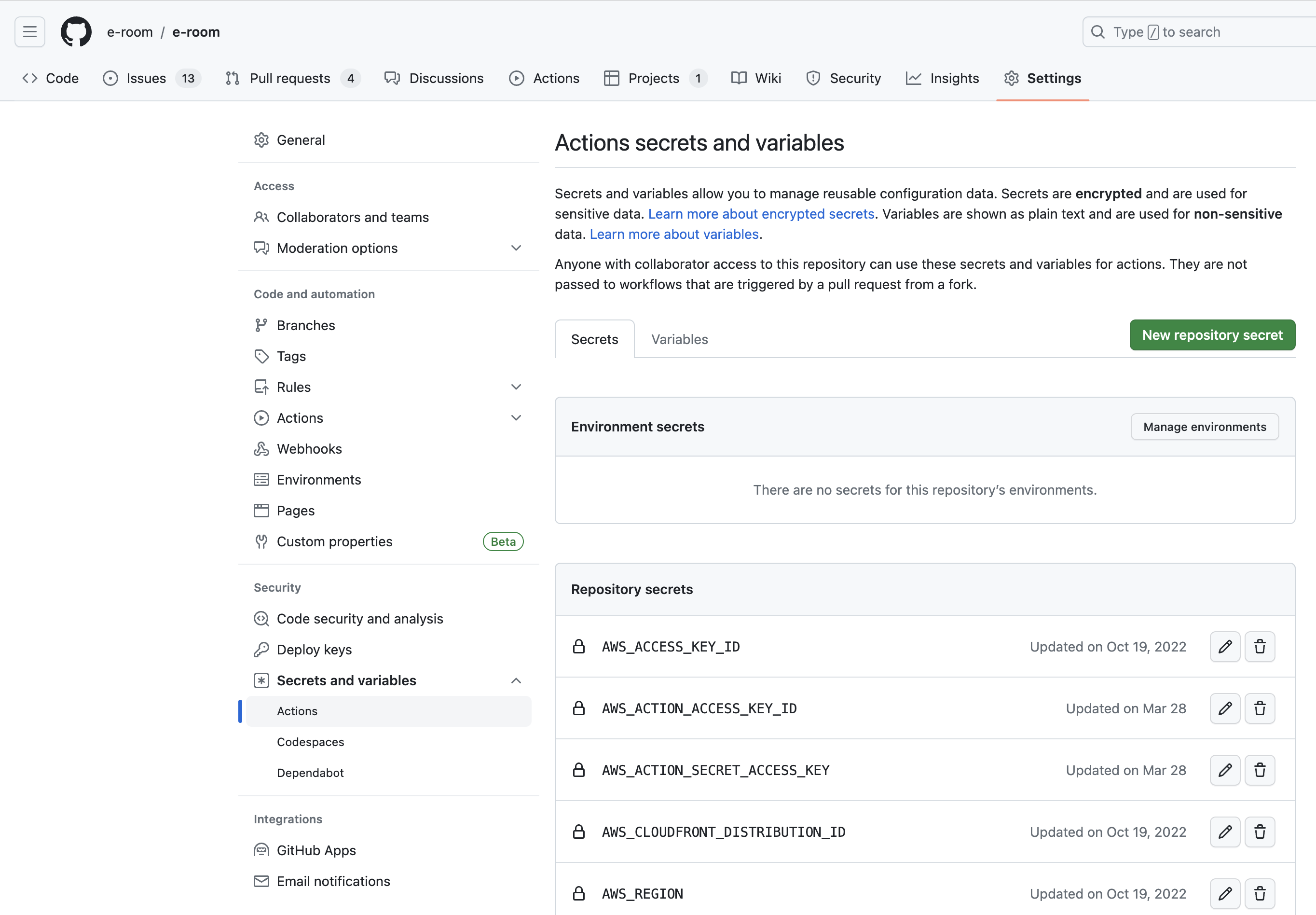Delete the AWS_REGION secret with trash icon
The height and width of the screenshot is (915, 1316).
tap(1259, 893)
